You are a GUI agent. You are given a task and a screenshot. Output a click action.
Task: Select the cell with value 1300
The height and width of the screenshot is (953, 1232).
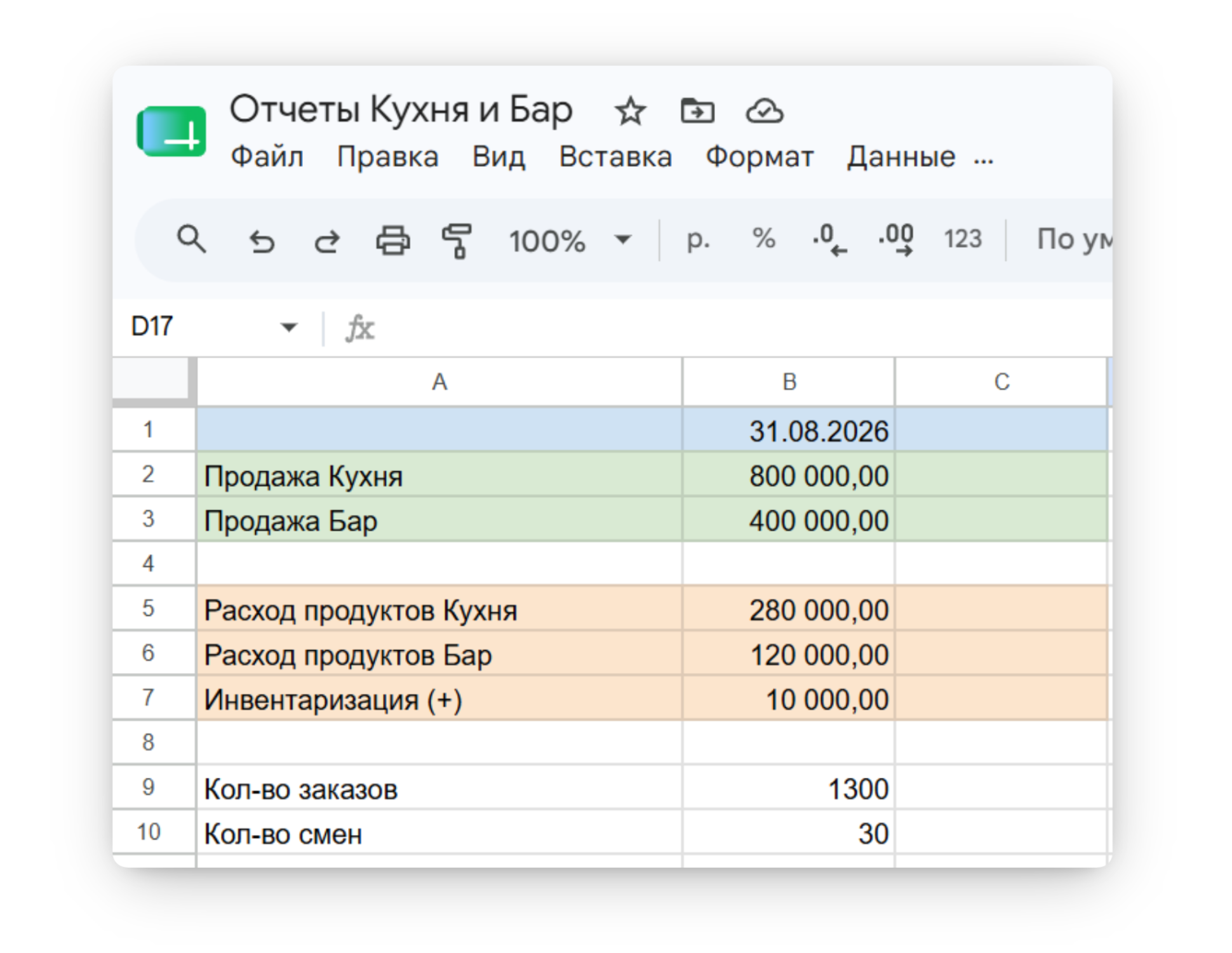tap(789, 787)
